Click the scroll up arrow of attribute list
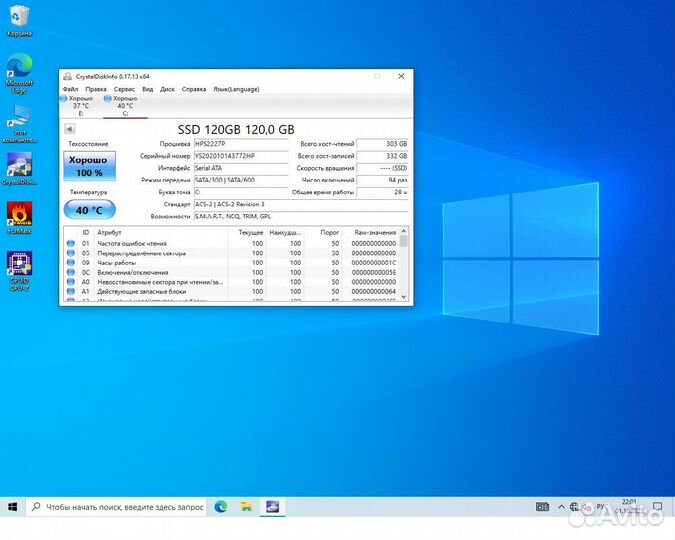The width and height of the screenshot is (675, 540). 403,231
